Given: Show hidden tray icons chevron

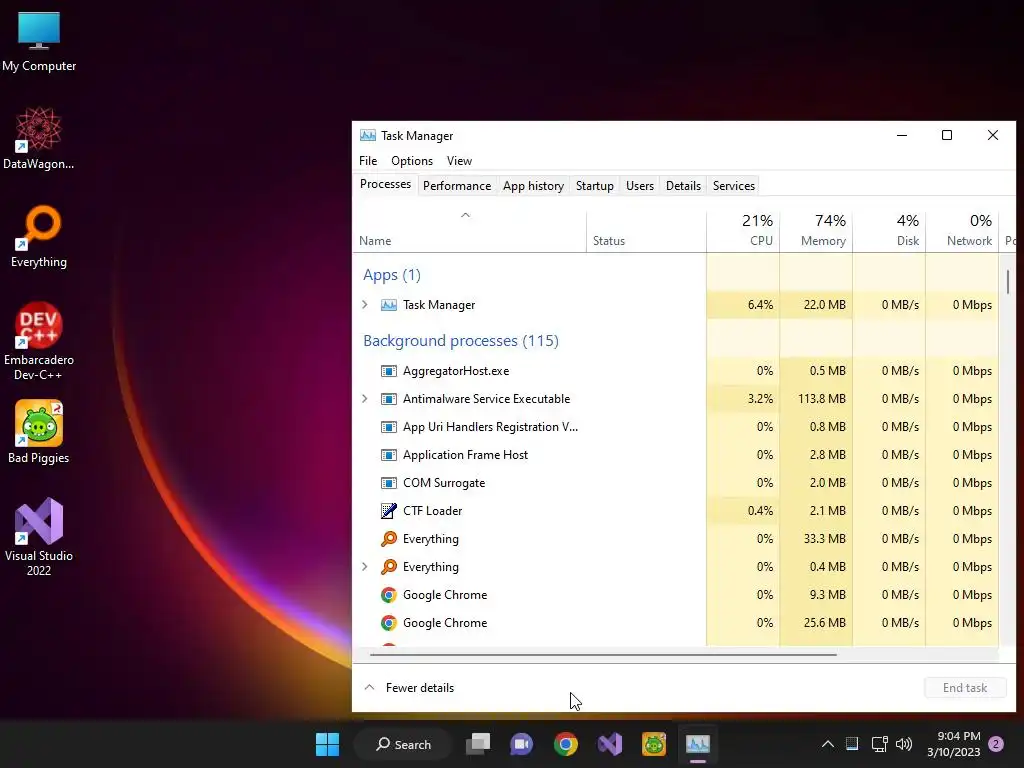Looking at the screenshot, I should click(x=827, y=744).
